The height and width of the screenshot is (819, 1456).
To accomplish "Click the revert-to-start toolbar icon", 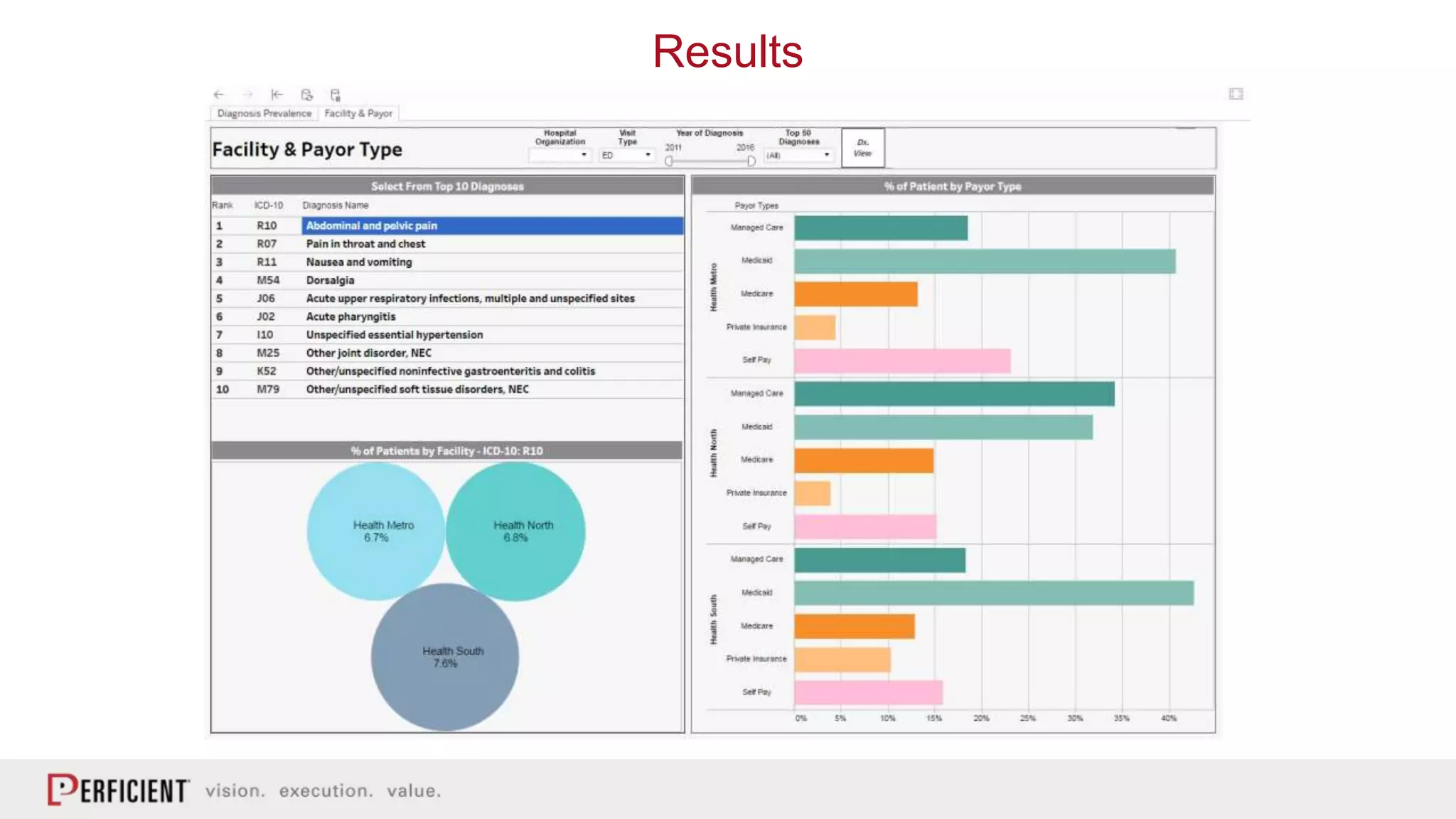I will point(277,95).
